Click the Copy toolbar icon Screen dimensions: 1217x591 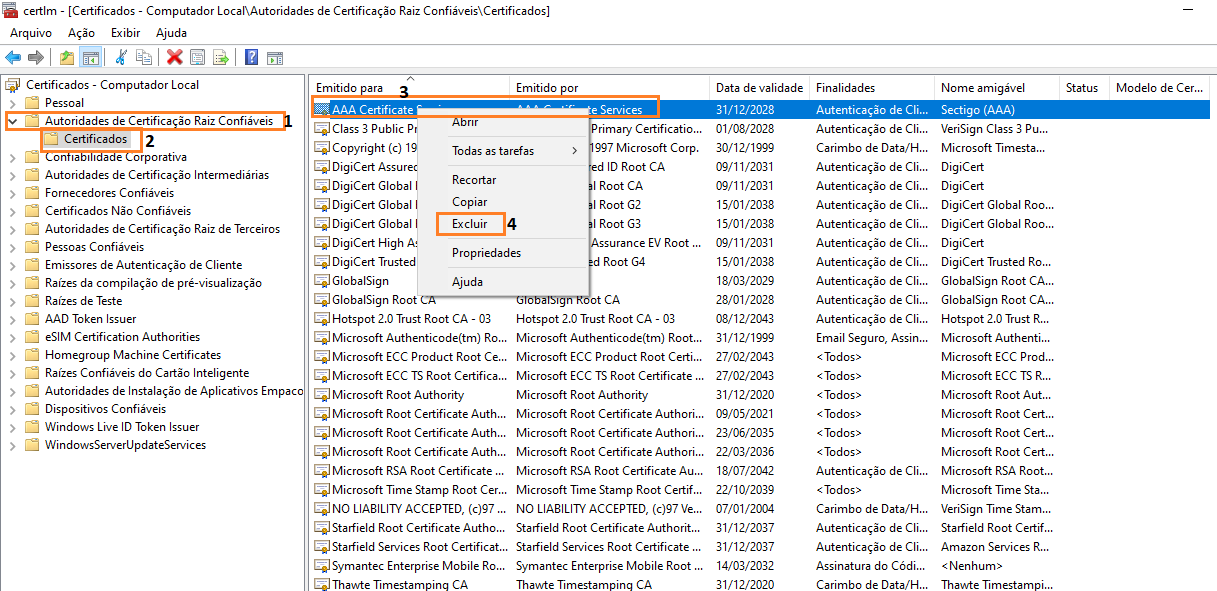(144, 57)
